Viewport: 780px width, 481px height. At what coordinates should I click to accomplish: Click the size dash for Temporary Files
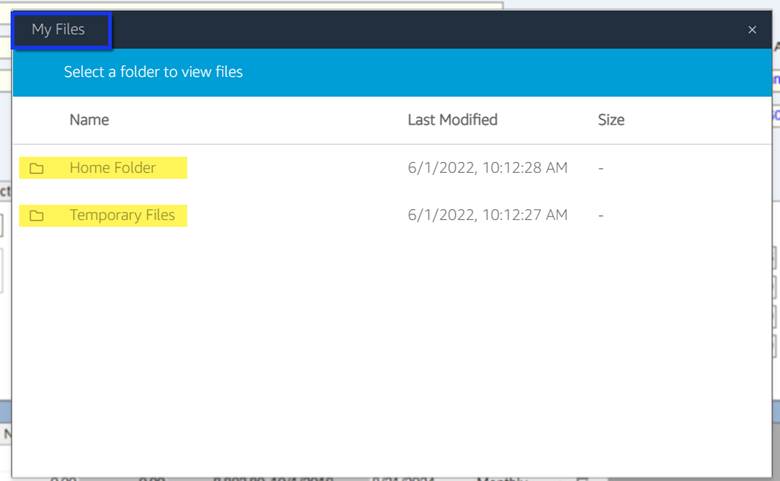pos(601,215)
